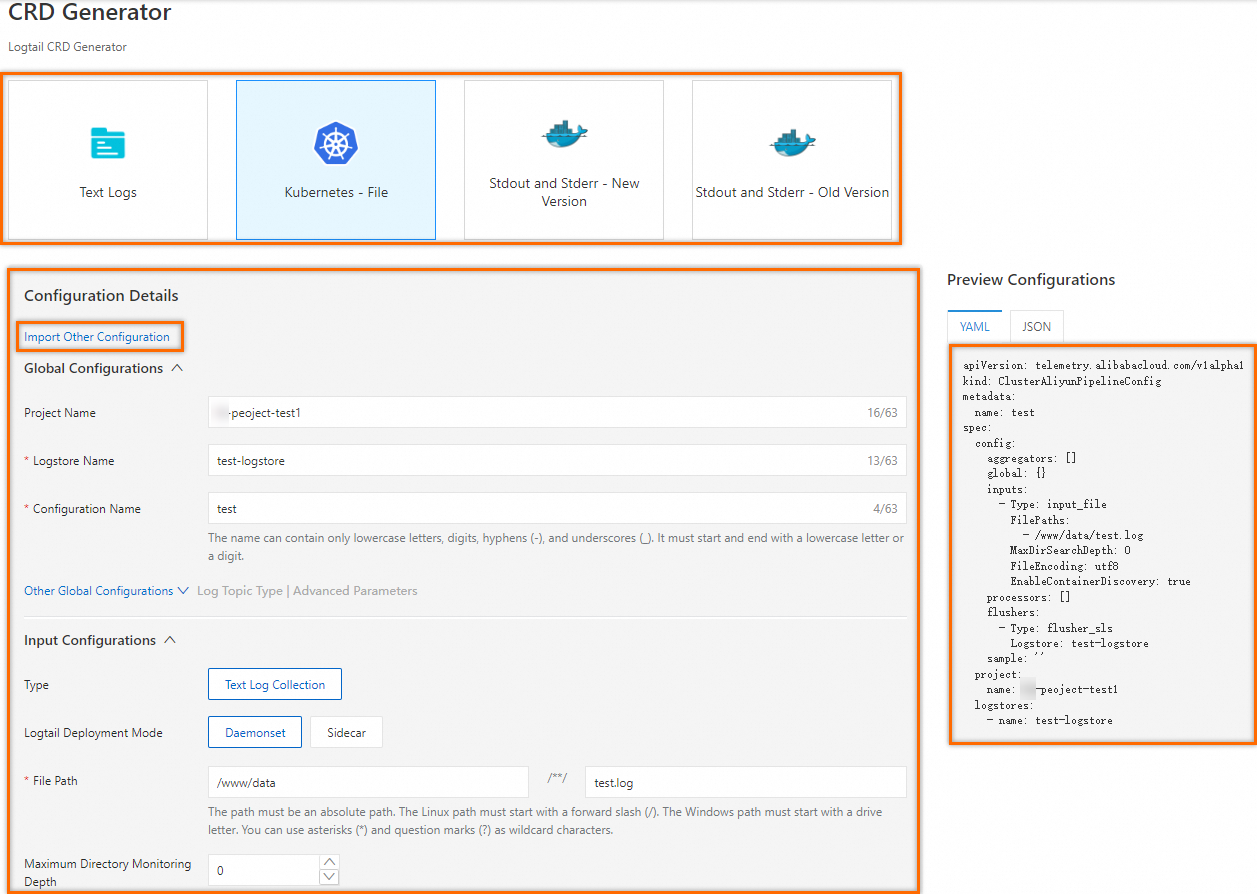This screenshot has height=894, width=1257.
Task: Select the Text Logs card
Action: 108,160
